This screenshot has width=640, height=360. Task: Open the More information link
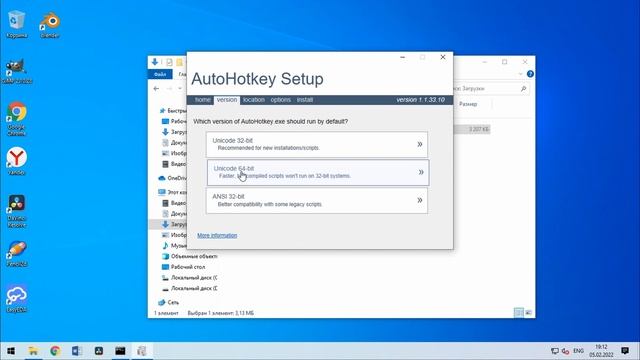(217, 236)
